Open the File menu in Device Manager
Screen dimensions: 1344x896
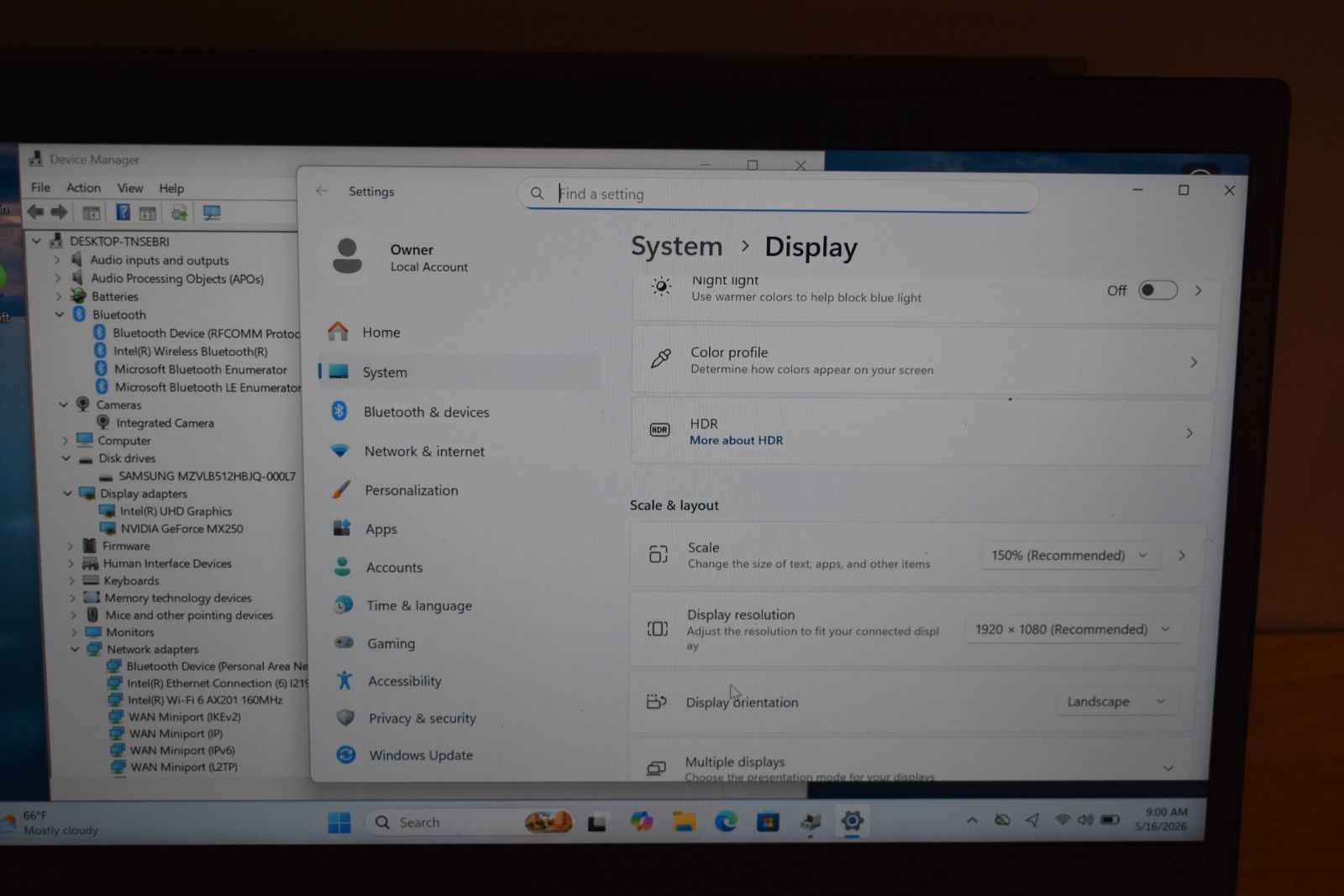40,187
